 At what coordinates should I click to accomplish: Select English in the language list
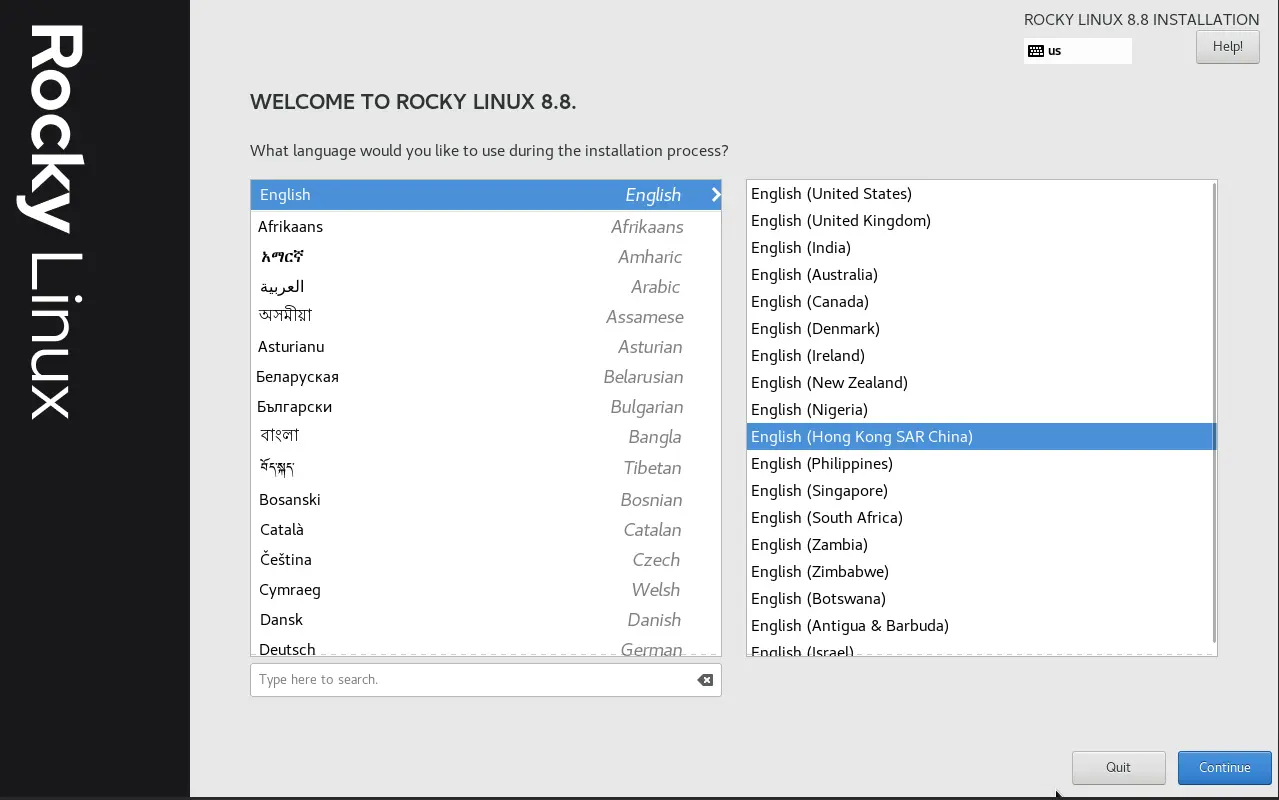pyautogui.click(x=486, y=195)
